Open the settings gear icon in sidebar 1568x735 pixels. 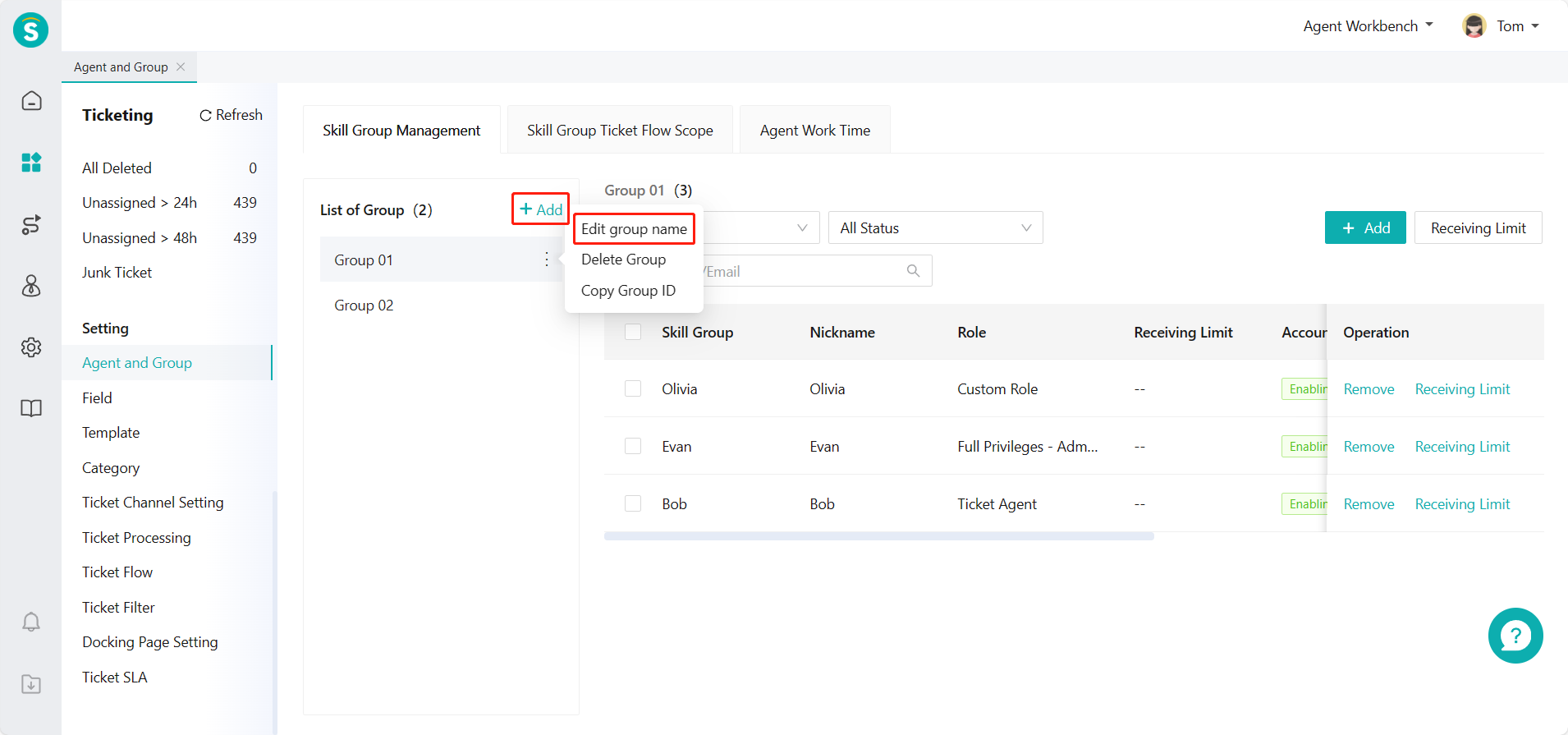(31, 347)
